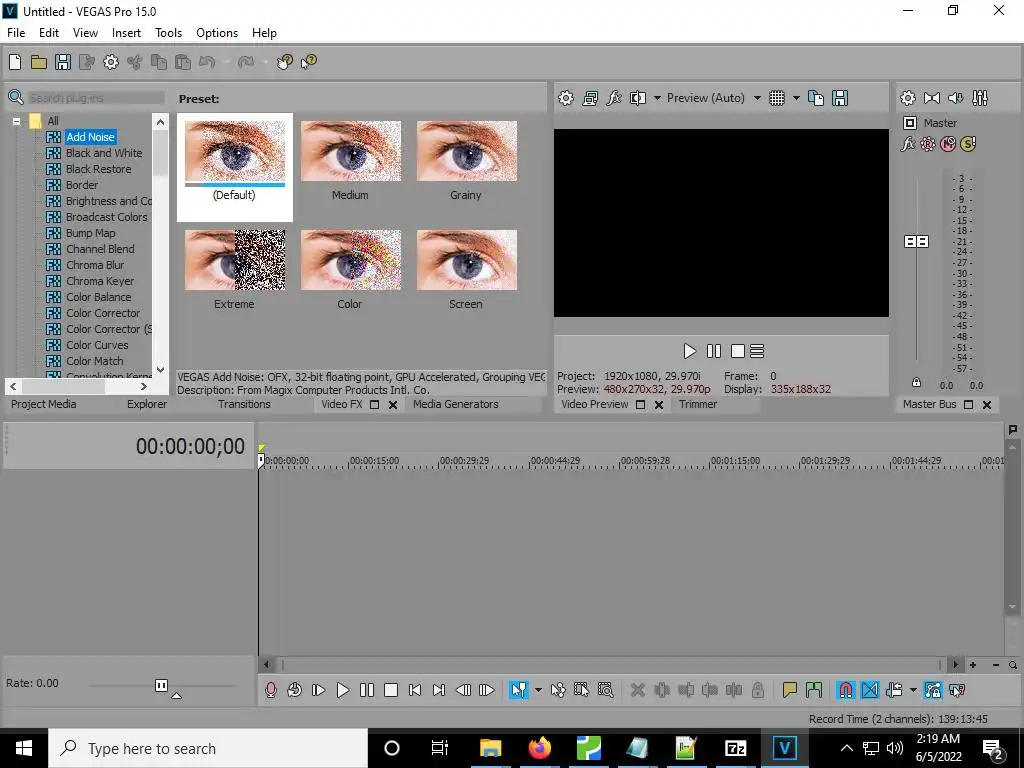Image resolution: width=1024 pixels, height=768 pixels.
Task: Toggle preview grid overlay icon
Action: coord(776,98)
